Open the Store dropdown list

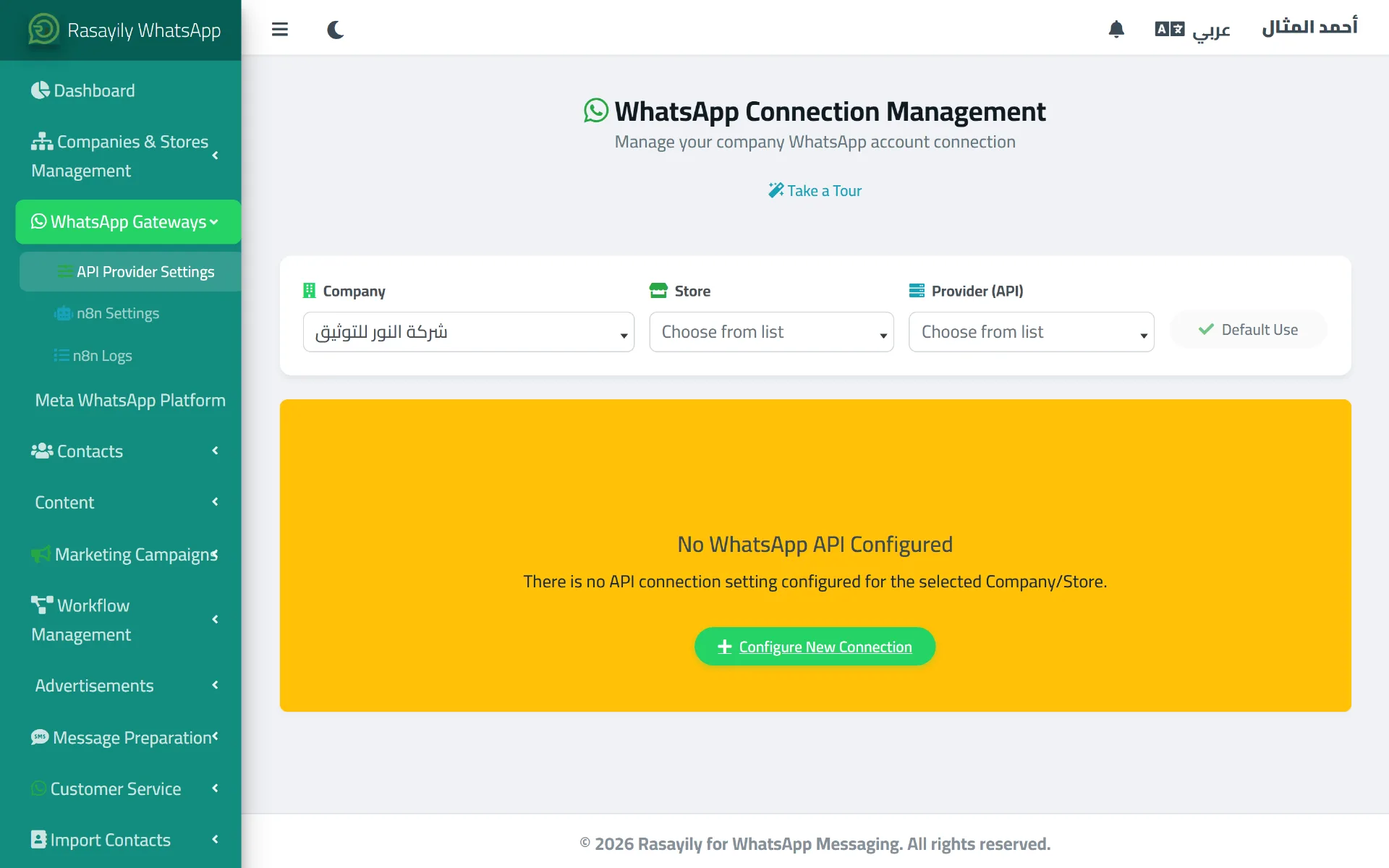771,332
